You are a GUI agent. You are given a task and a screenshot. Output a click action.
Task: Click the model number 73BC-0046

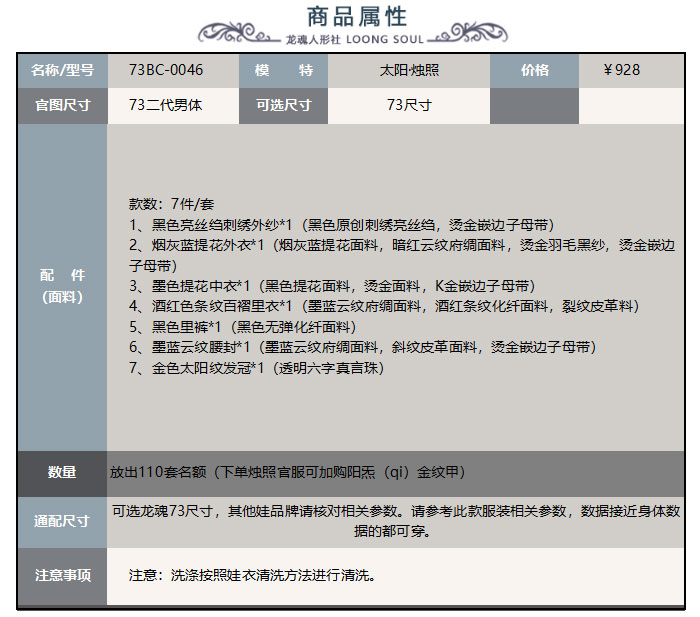click(x=166, y=70)
